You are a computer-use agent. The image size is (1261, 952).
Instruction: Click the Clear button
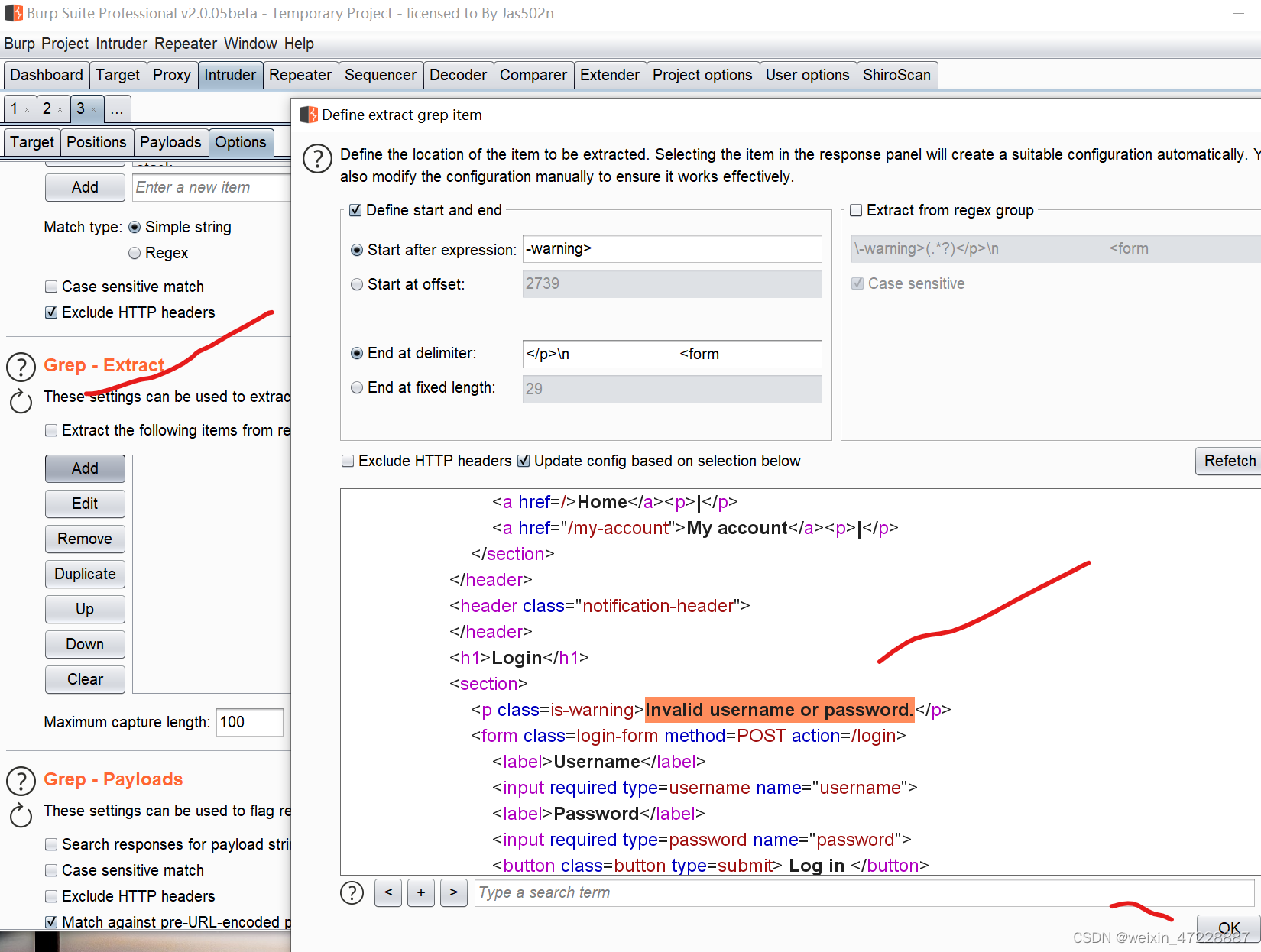tap(85, 679)
